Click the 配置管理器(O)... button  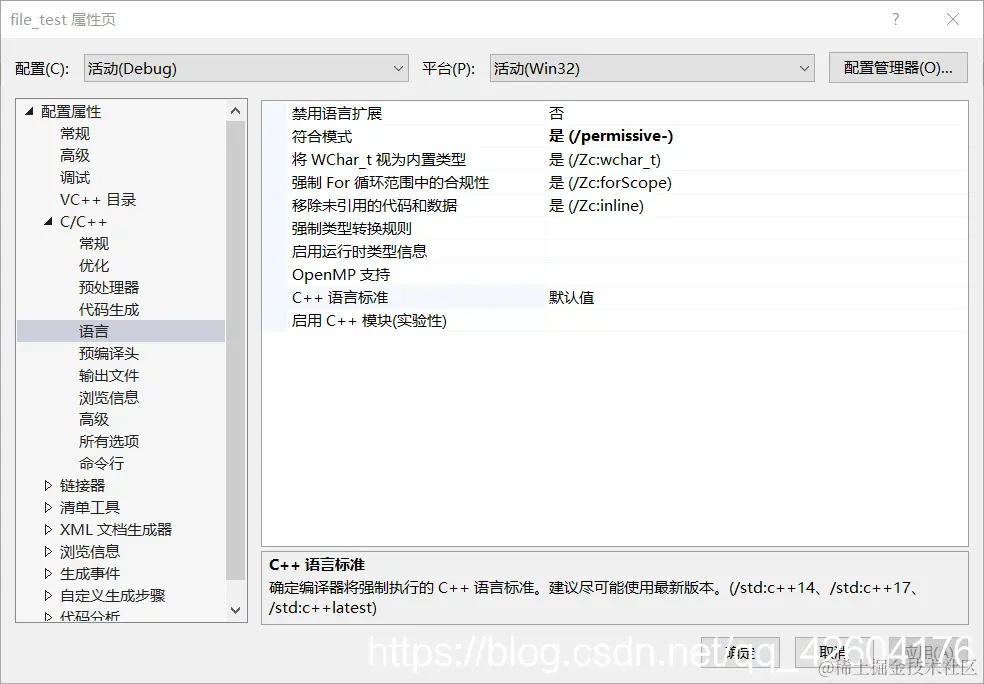click(x=898, y=68)
